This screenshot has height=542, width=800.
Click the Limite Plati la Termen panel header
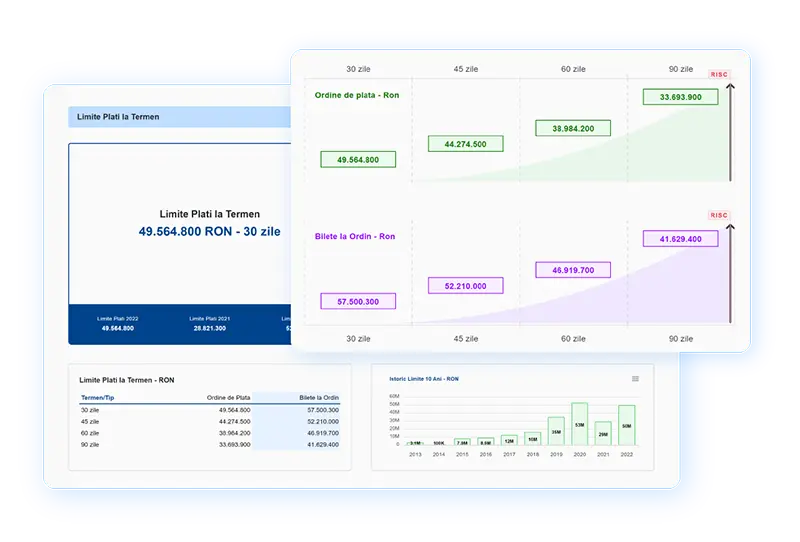119,117
